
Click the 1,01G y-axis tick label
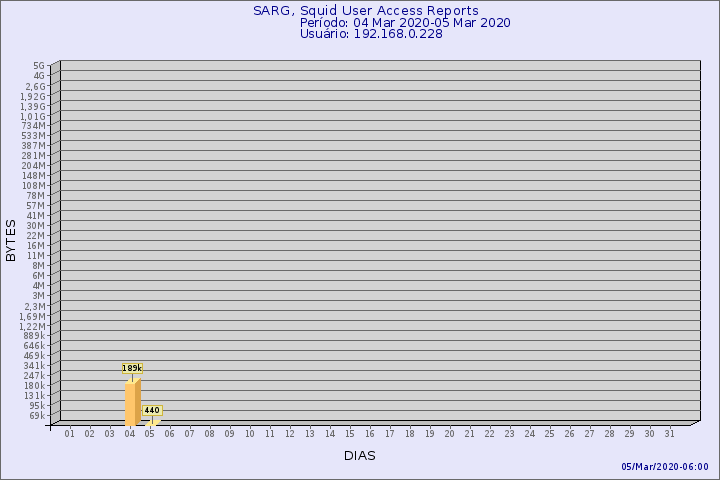[x=34, y=117]
